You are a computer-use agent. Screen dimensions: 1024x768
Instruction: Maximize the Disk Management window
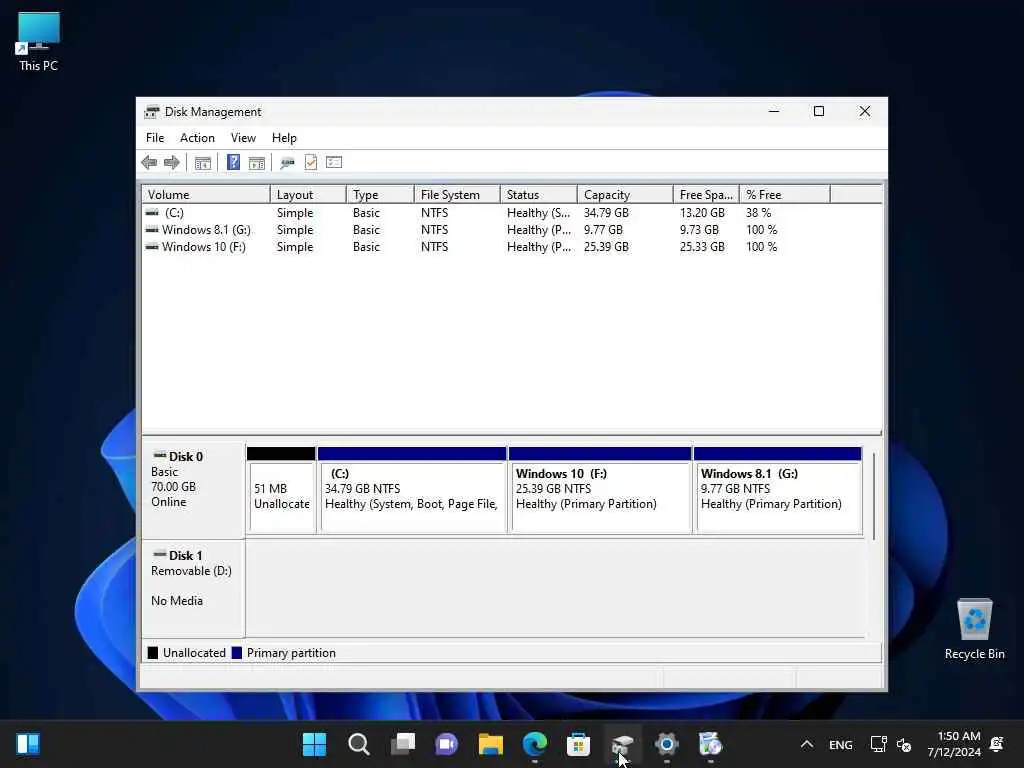[819, 112]
